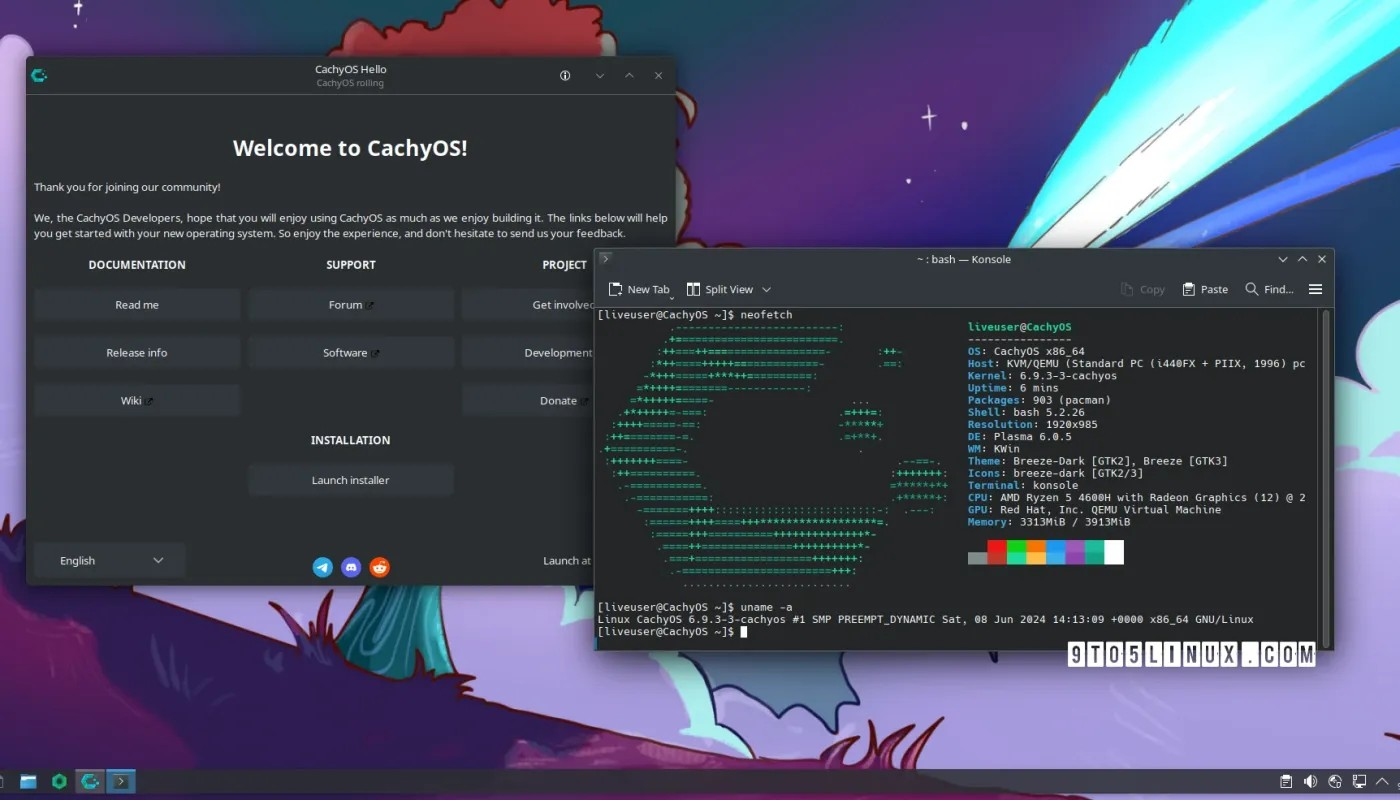Expand the New Tab profile dropdown arrow
This screenshot has height=800, width=1400.
tap(673, 297)
